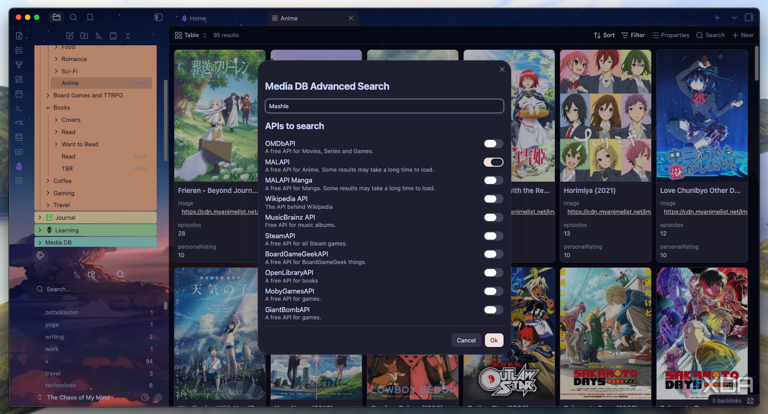
Task: Toggle auto-reveal current file icon
Action: (x=113, y=36)
